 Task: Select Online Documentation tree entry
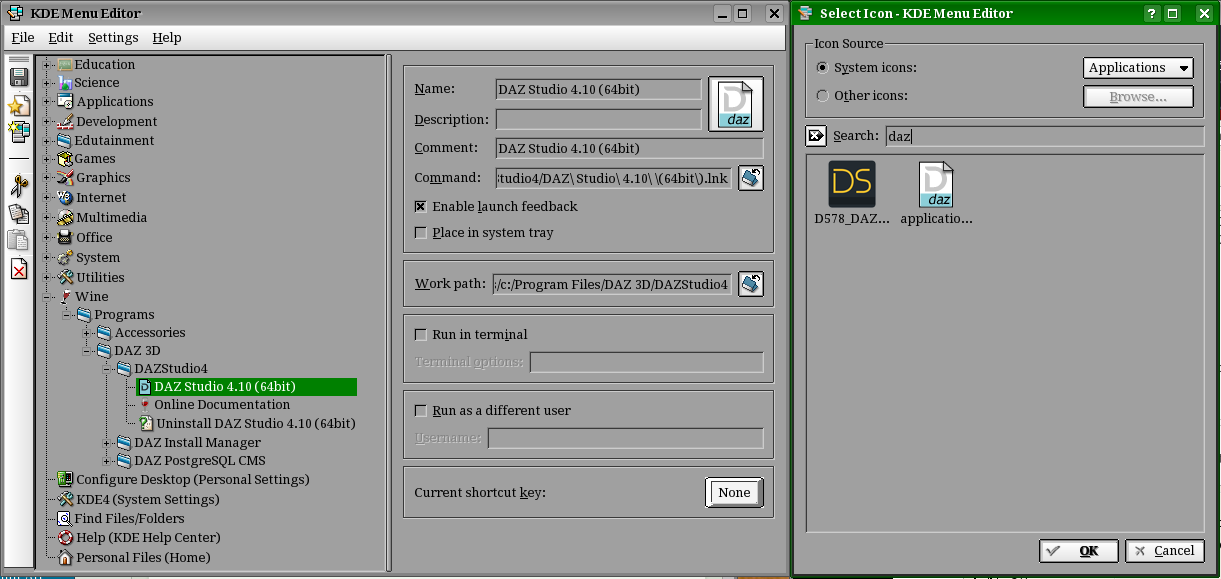[x=222, y=405]
